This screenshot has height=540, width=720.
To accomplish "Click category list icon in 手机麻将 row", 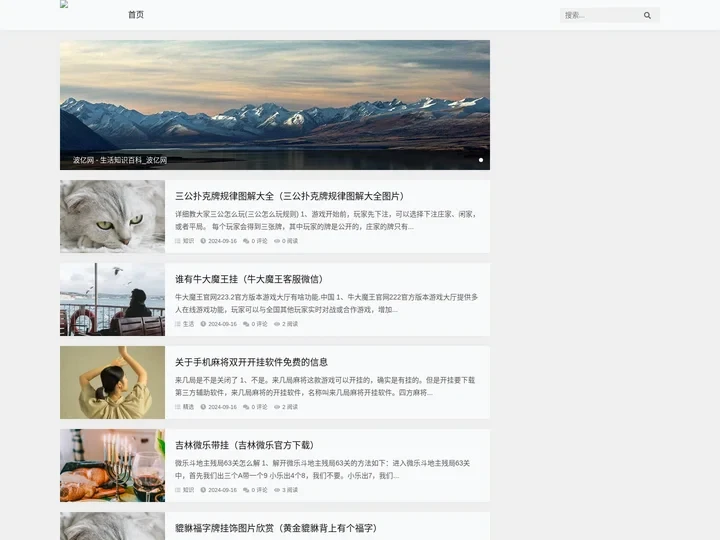I will pyautogui.click(x=178, y=407).
